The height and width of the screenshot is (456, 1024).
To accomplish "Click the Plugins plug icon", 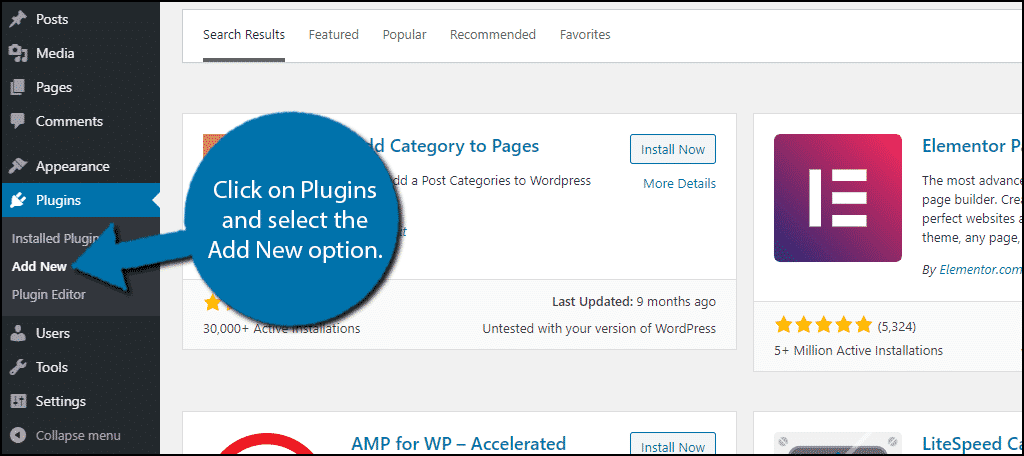I will 18,200.
